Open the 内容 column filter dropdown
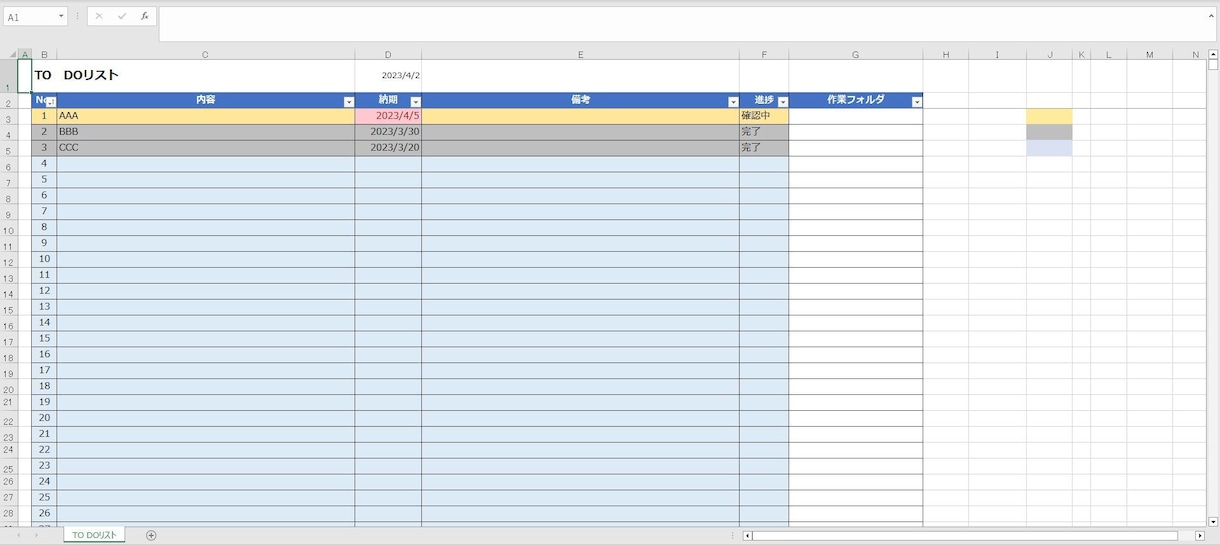This screenshot has width=1220, height=545. [x=349, y=102]
